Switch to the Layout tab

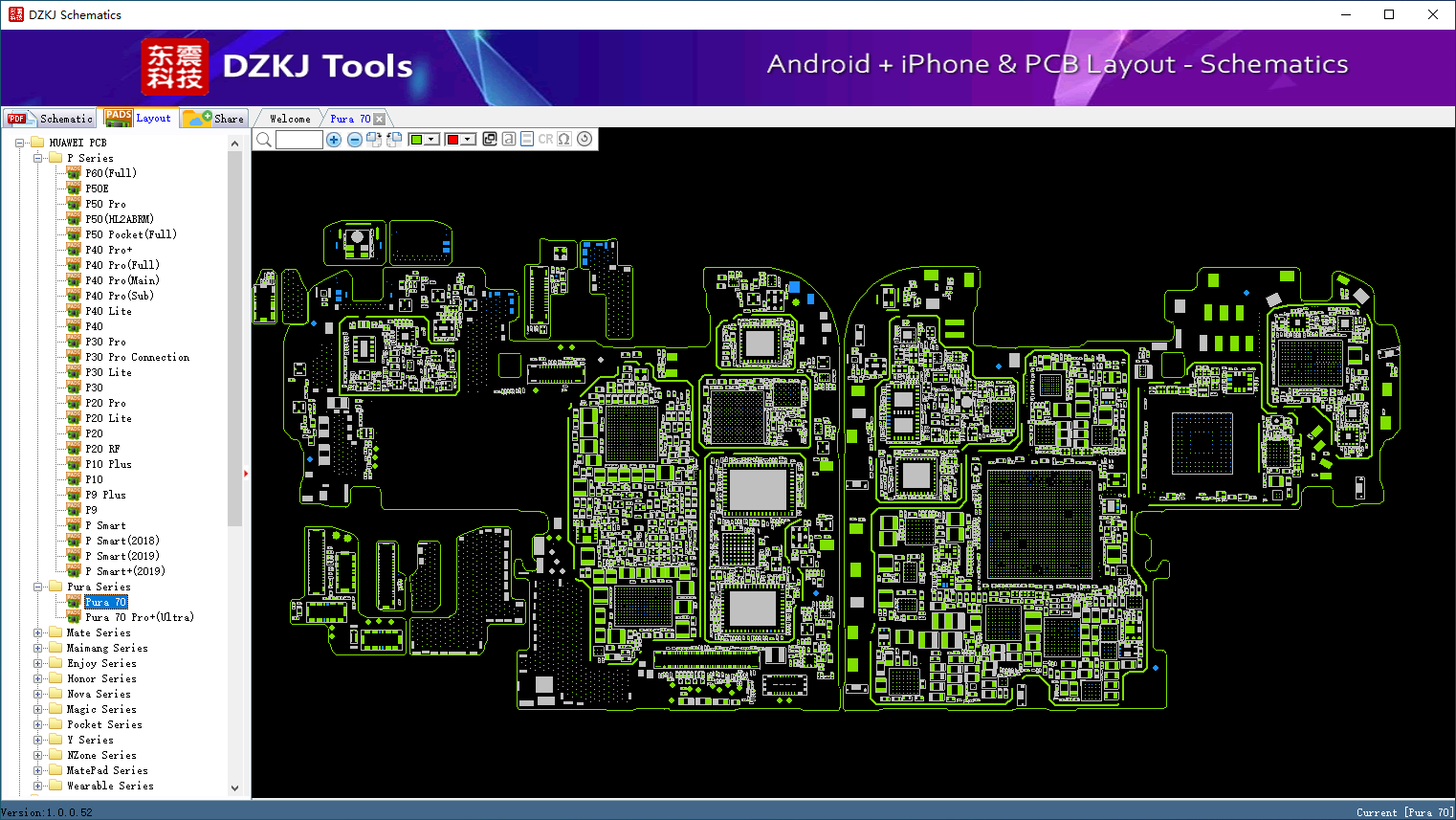[x=139, y=118]
